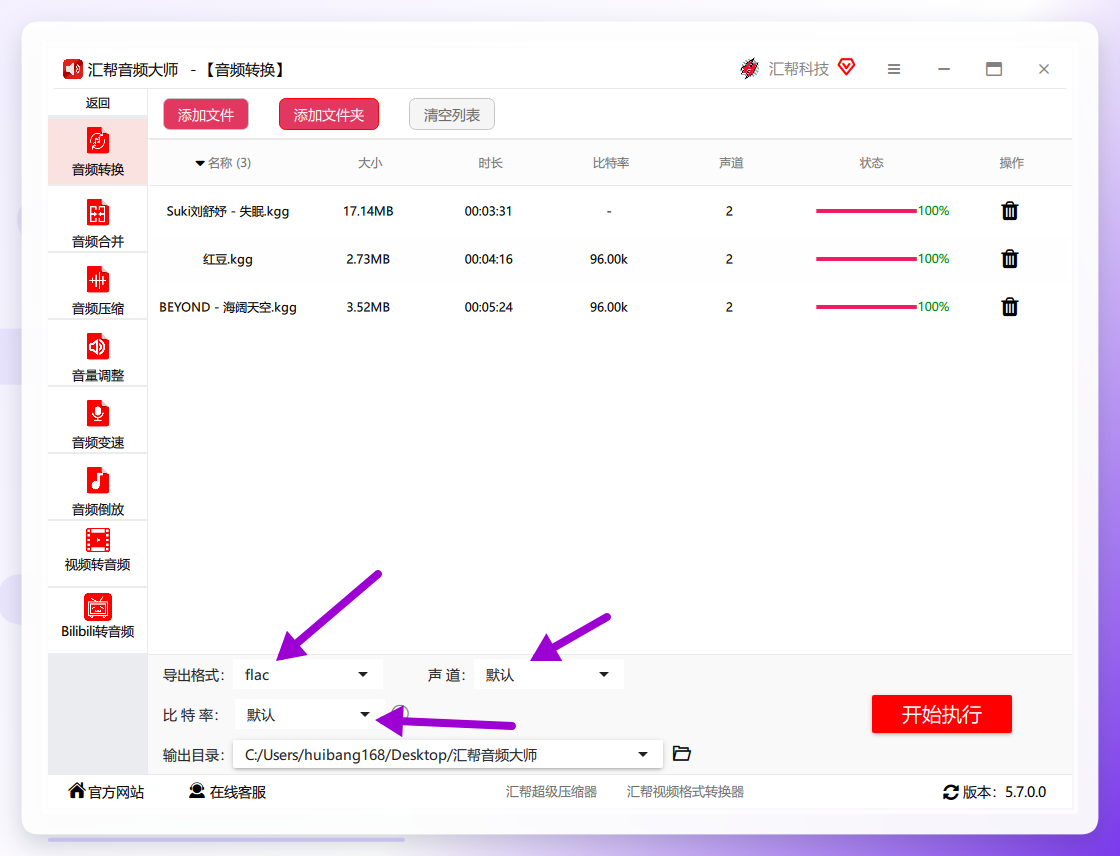Image resolution: width=1120 pixels, height=856 pixels.
Task: Open the 导出格式 flac dropdown
Action: tap(308, 675)
